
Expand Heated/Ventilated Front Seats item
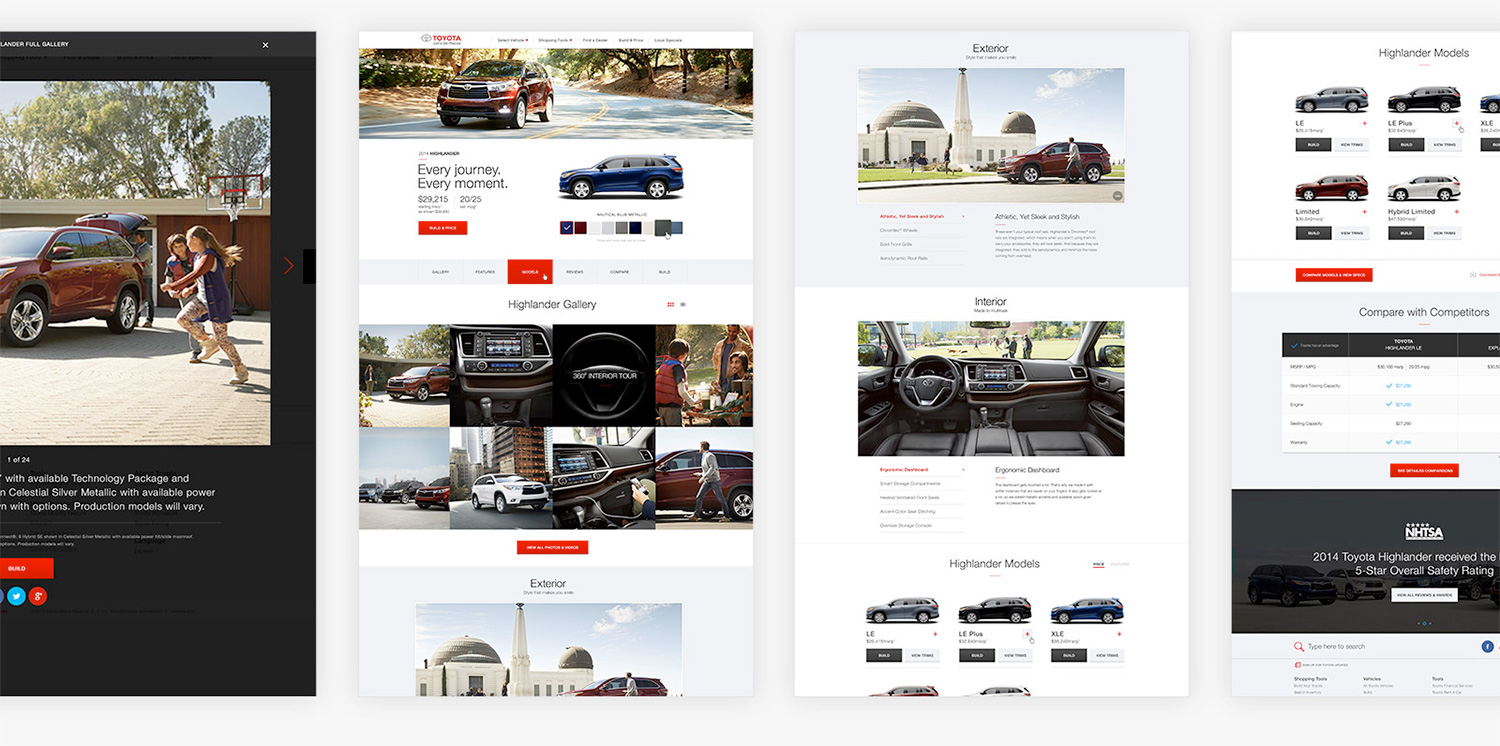point(922,497)
